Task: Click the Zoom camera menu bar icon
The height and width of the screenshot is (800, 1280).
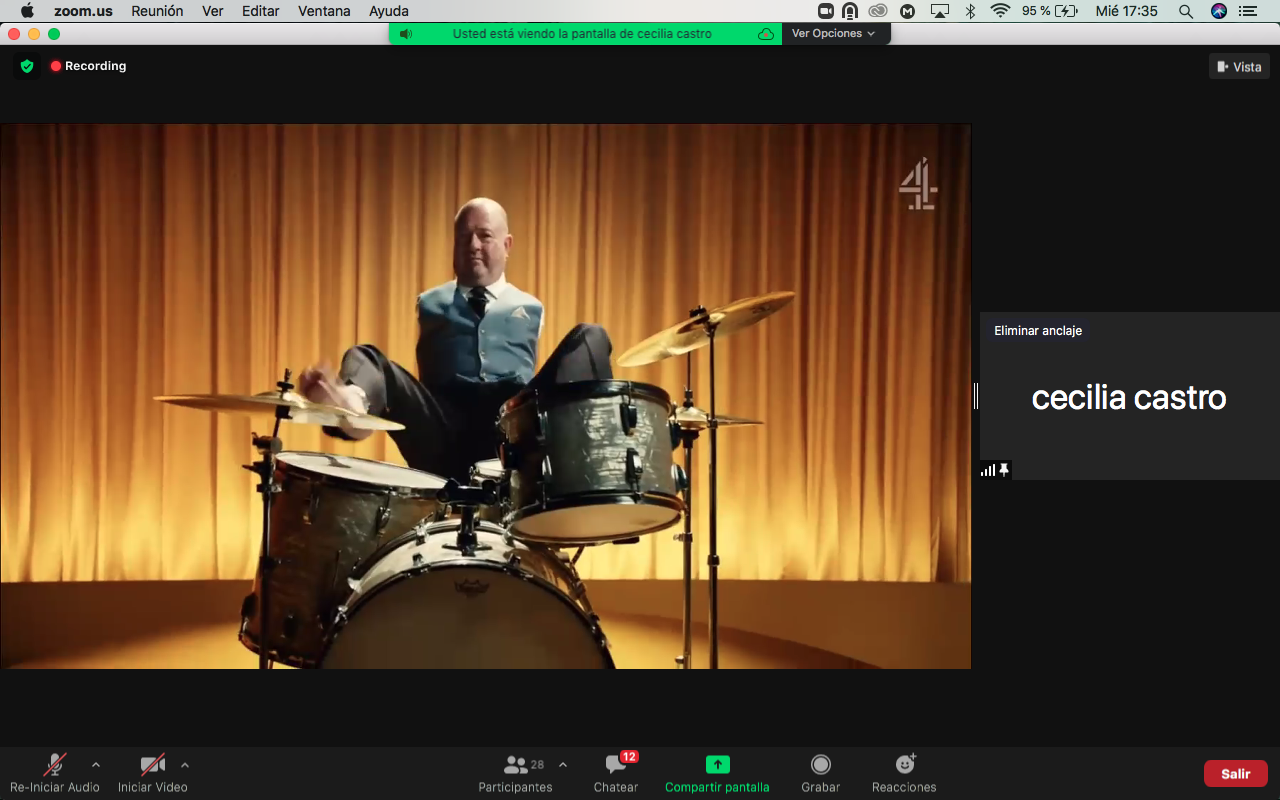Action: coord(826,11)
